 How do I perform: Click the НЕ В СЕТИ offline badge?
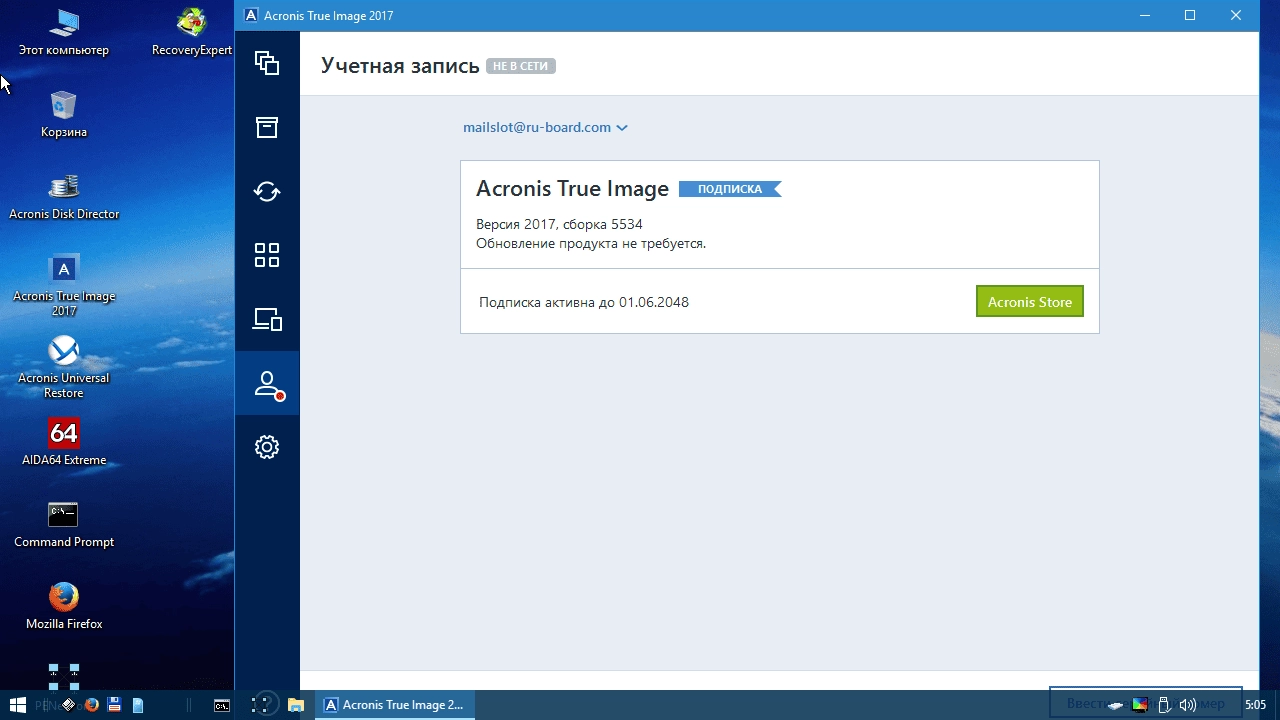click(x=521, y=66)
